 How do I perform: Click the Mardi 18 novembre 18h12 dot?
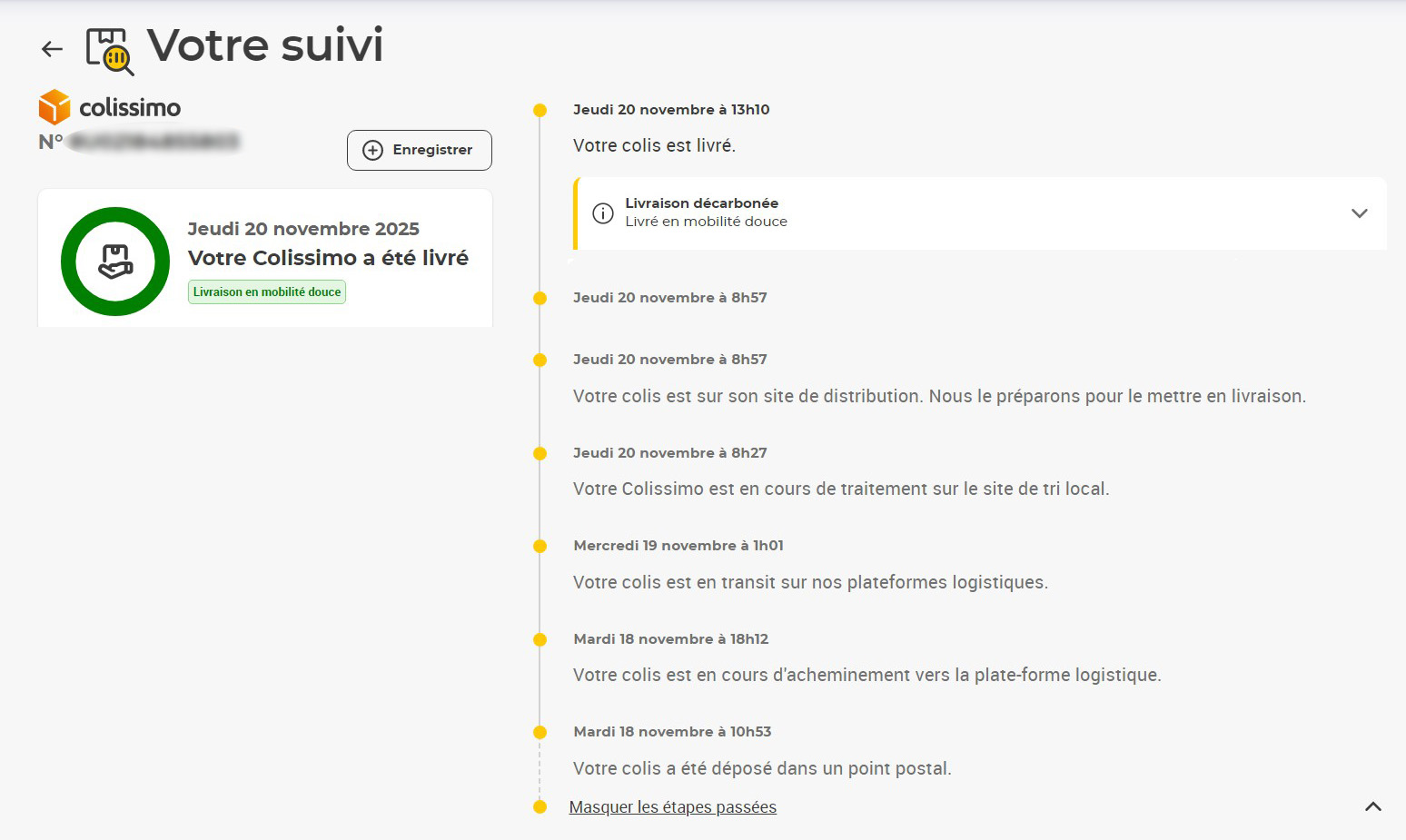pos(540,640)
